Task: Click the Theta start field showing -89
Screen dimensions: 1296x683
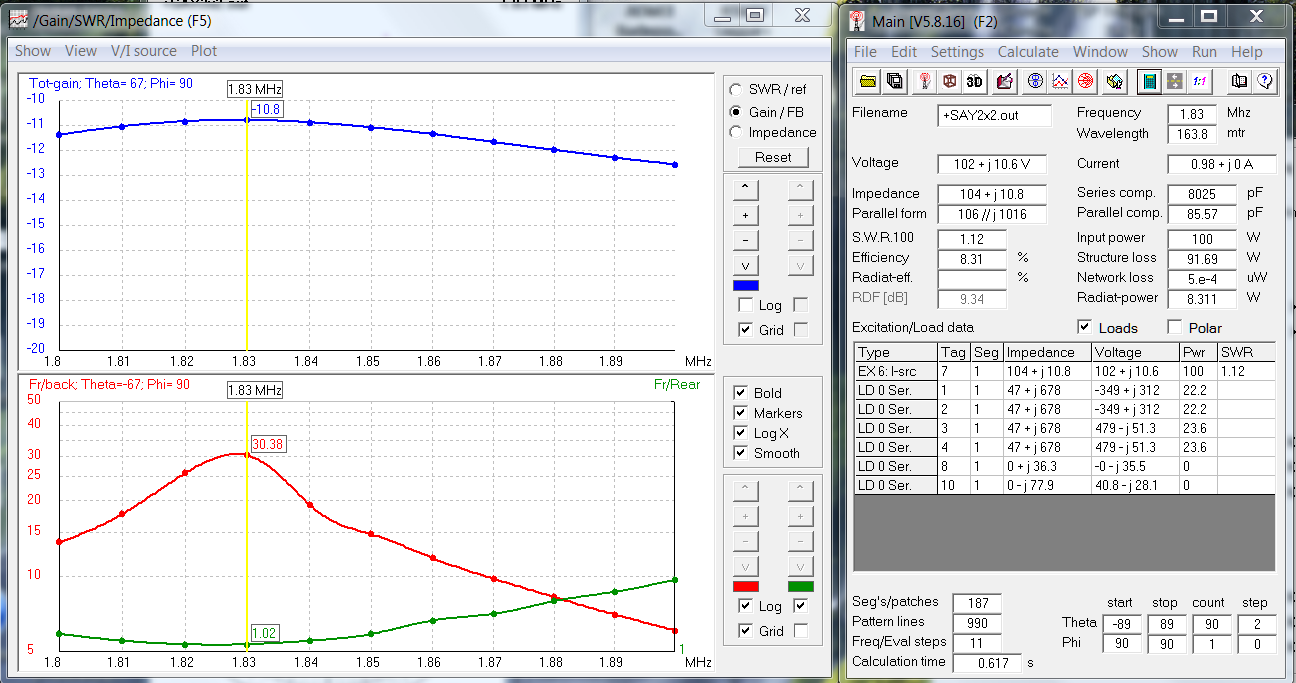Action: coord(1121,624)
